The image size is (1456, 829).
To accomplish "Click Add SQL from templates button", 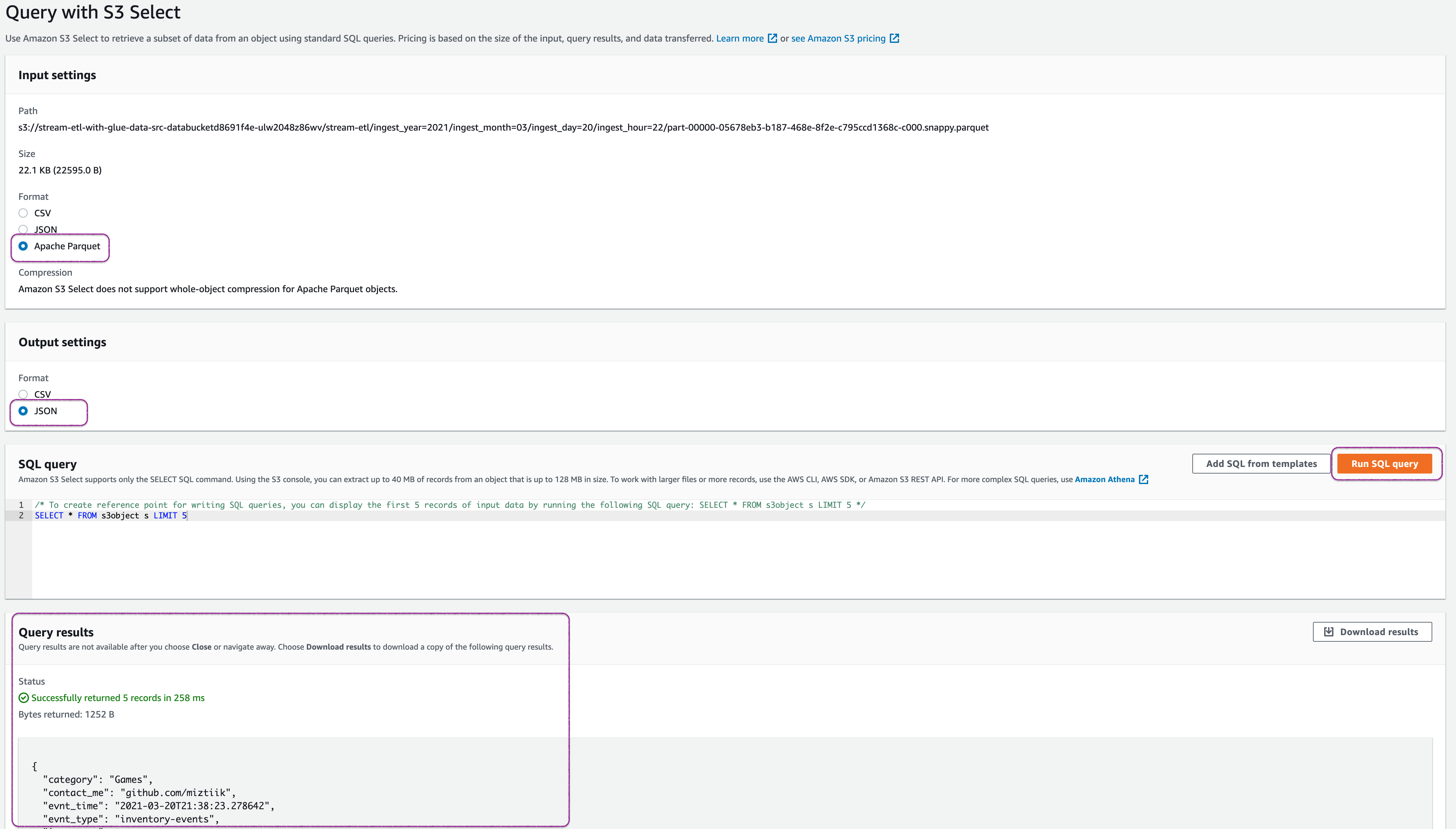I will tap(1261, 463).
